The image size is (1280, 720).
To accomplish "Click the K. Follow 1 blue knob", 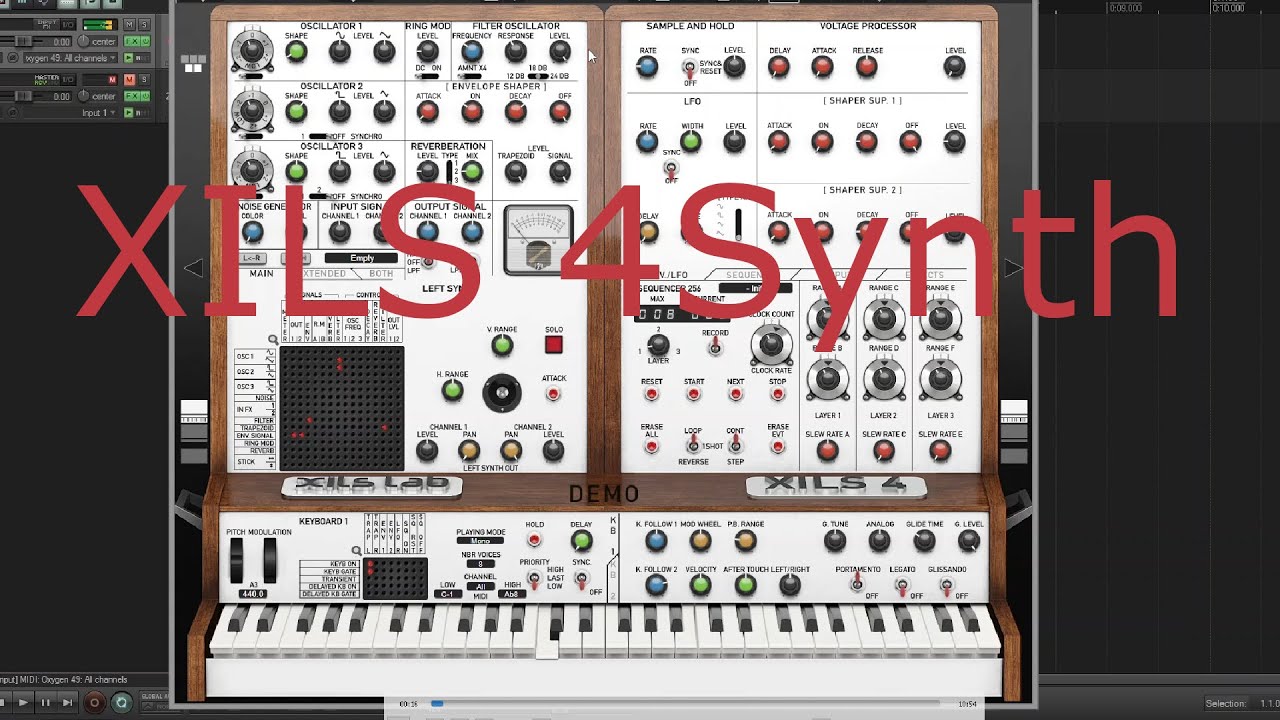I will coord(656,541).
